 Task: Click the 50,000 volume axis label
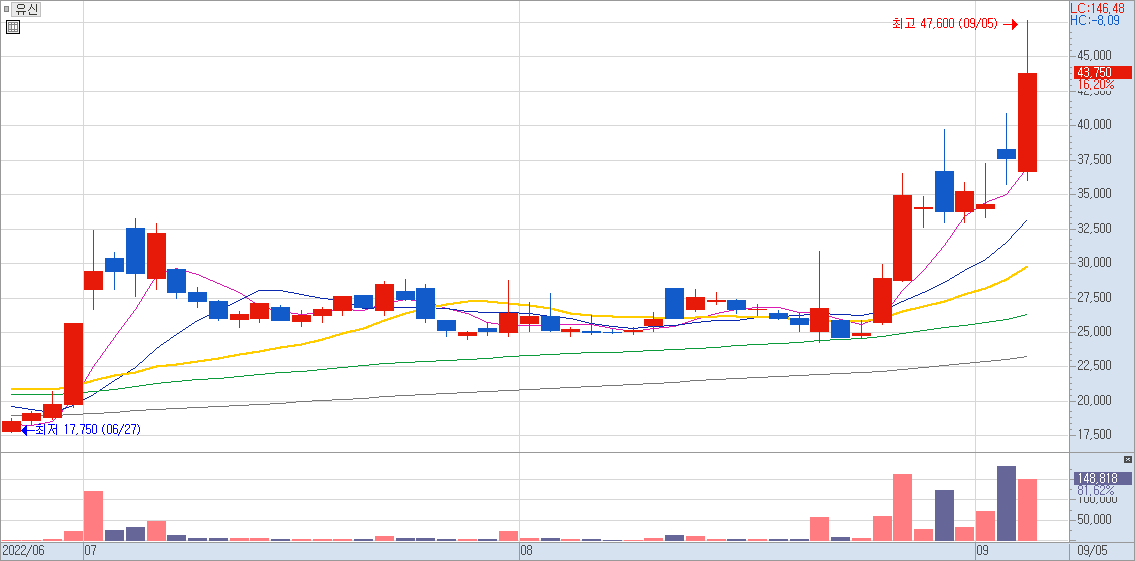click(x=1094, y=520)
